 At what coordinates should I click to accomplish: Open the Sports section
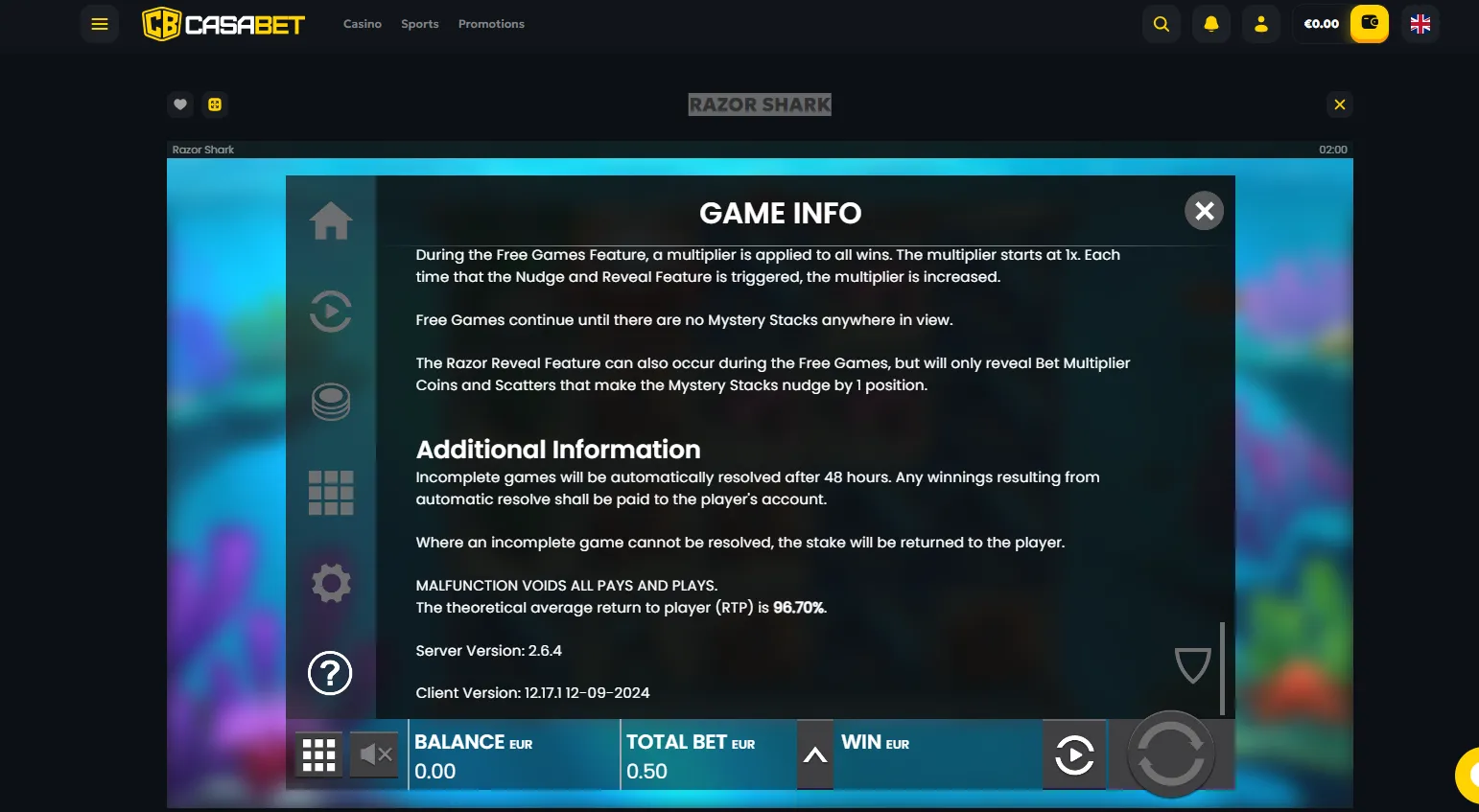pyautogui.click(x=420, y=24)
